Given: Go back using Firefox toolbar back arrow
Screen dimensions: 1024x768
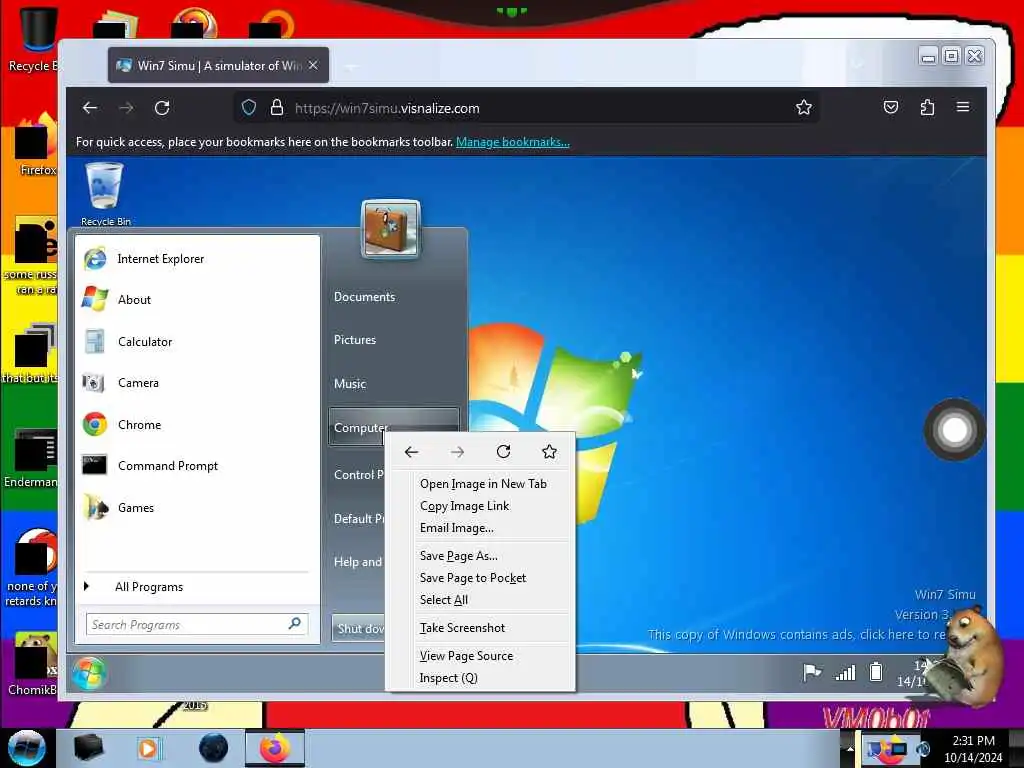Looking at the screenshot, I should coord(90,108).
